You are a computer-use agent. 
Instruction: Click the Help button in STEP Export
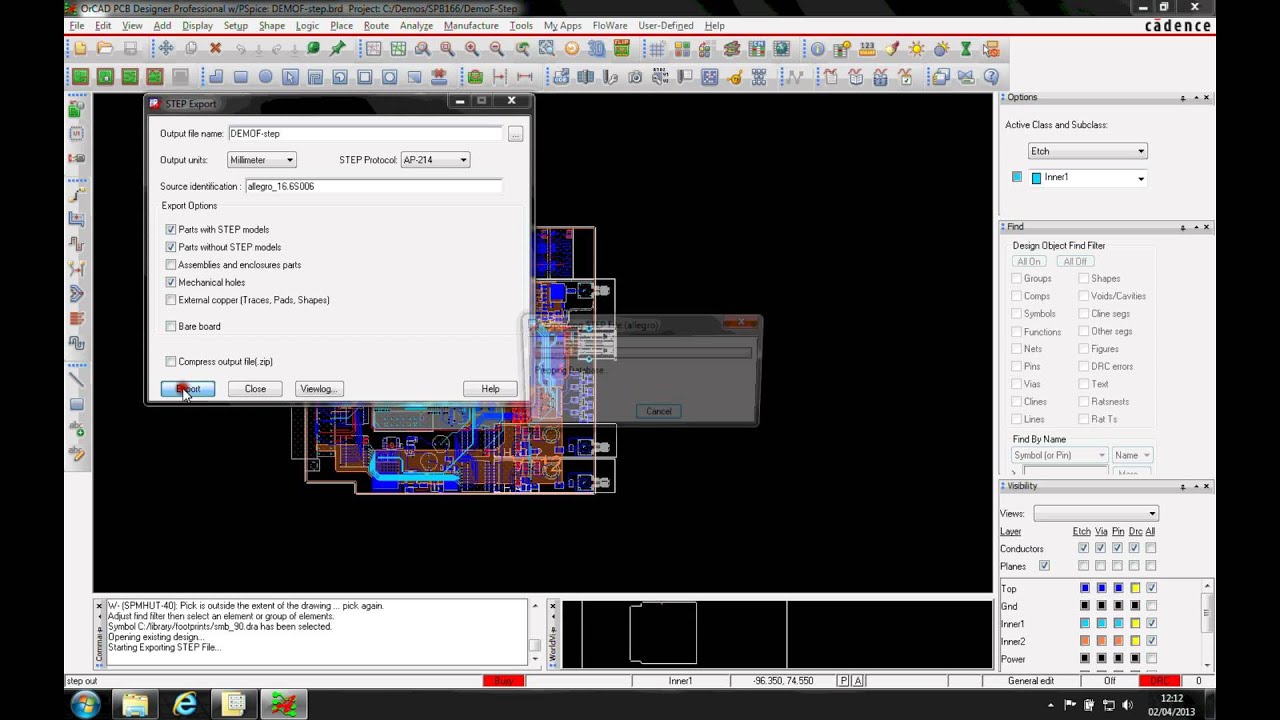coord(490,389)
